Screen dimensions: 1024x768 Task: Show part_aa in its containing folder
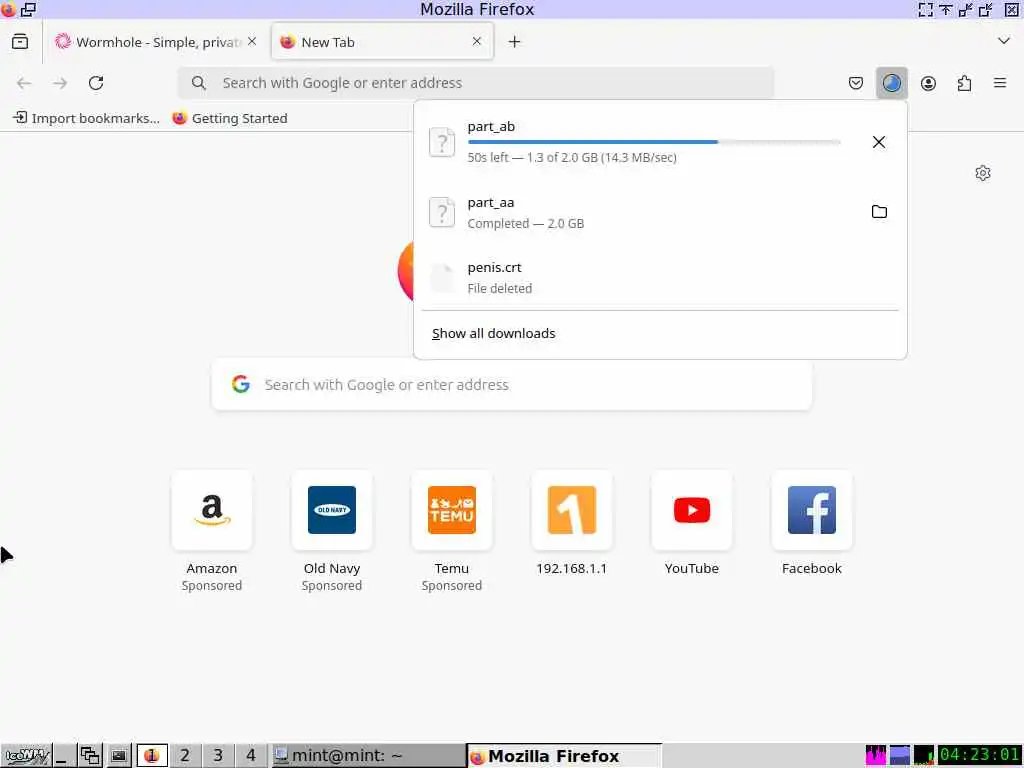879,212
